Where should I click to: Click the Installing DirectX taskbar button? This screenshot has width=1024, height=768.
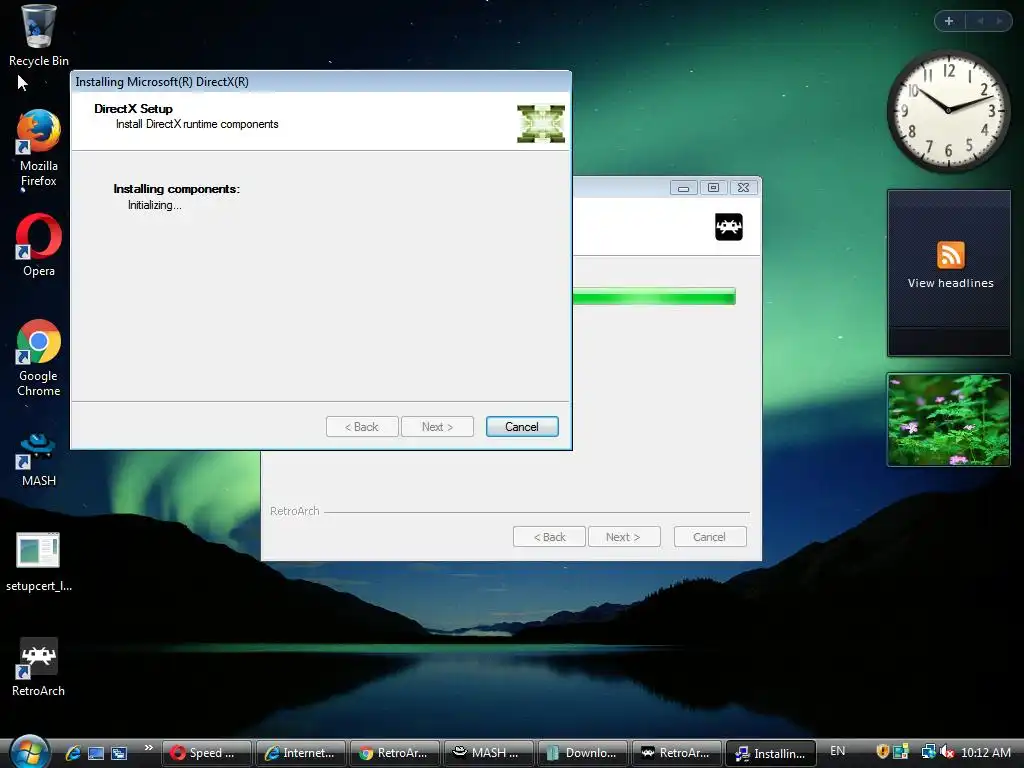pos(771,753)
